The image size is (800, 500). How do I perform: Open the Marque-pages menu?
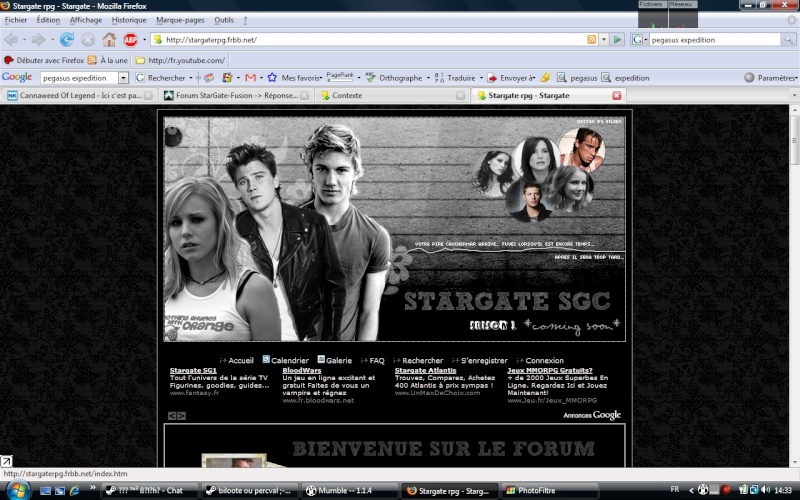(x=180, y=20)
